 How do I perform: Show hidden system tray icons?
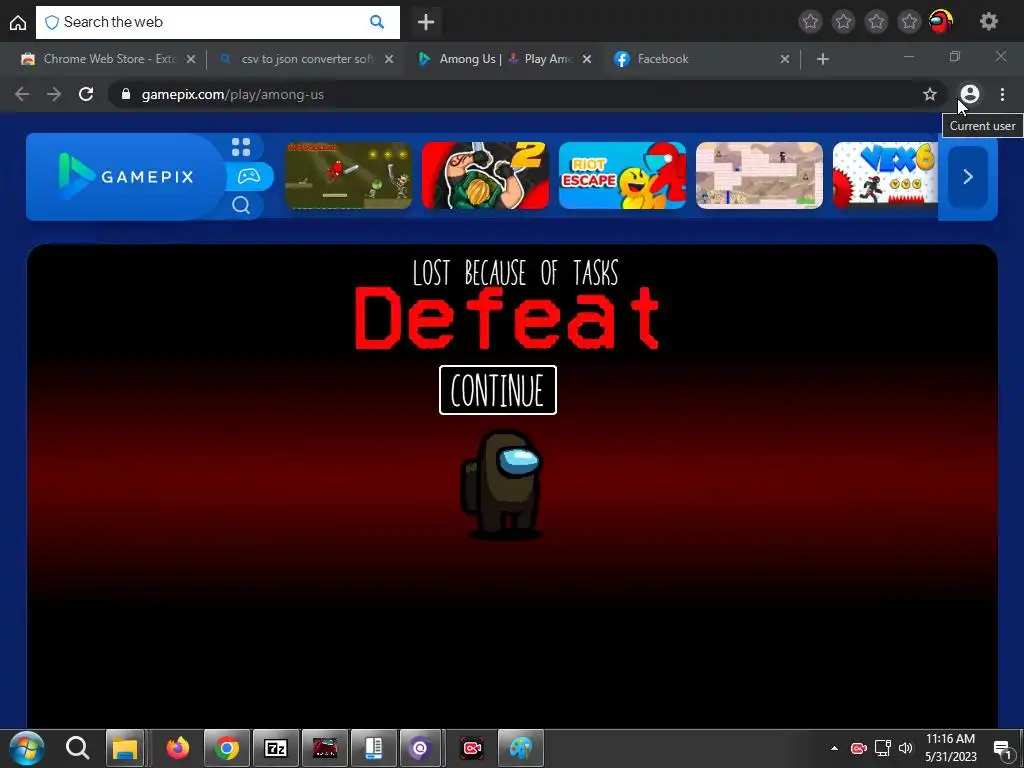click(x=834, y=748)
